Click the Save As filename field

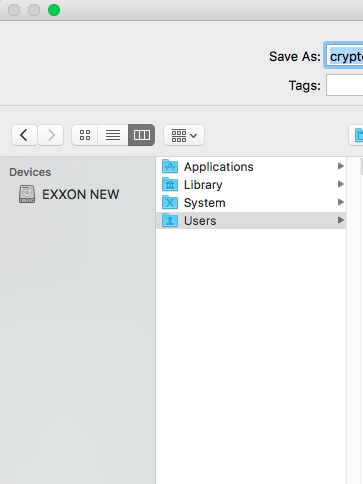(x=344, y=56)
